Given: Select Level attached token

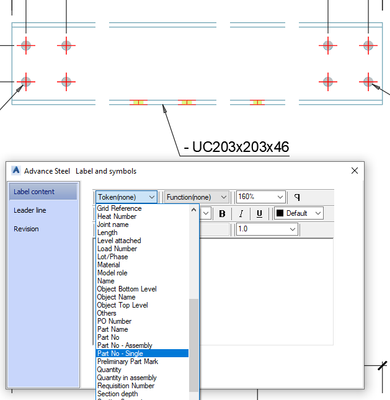Looking at the screenshot, I should point(142,241).
